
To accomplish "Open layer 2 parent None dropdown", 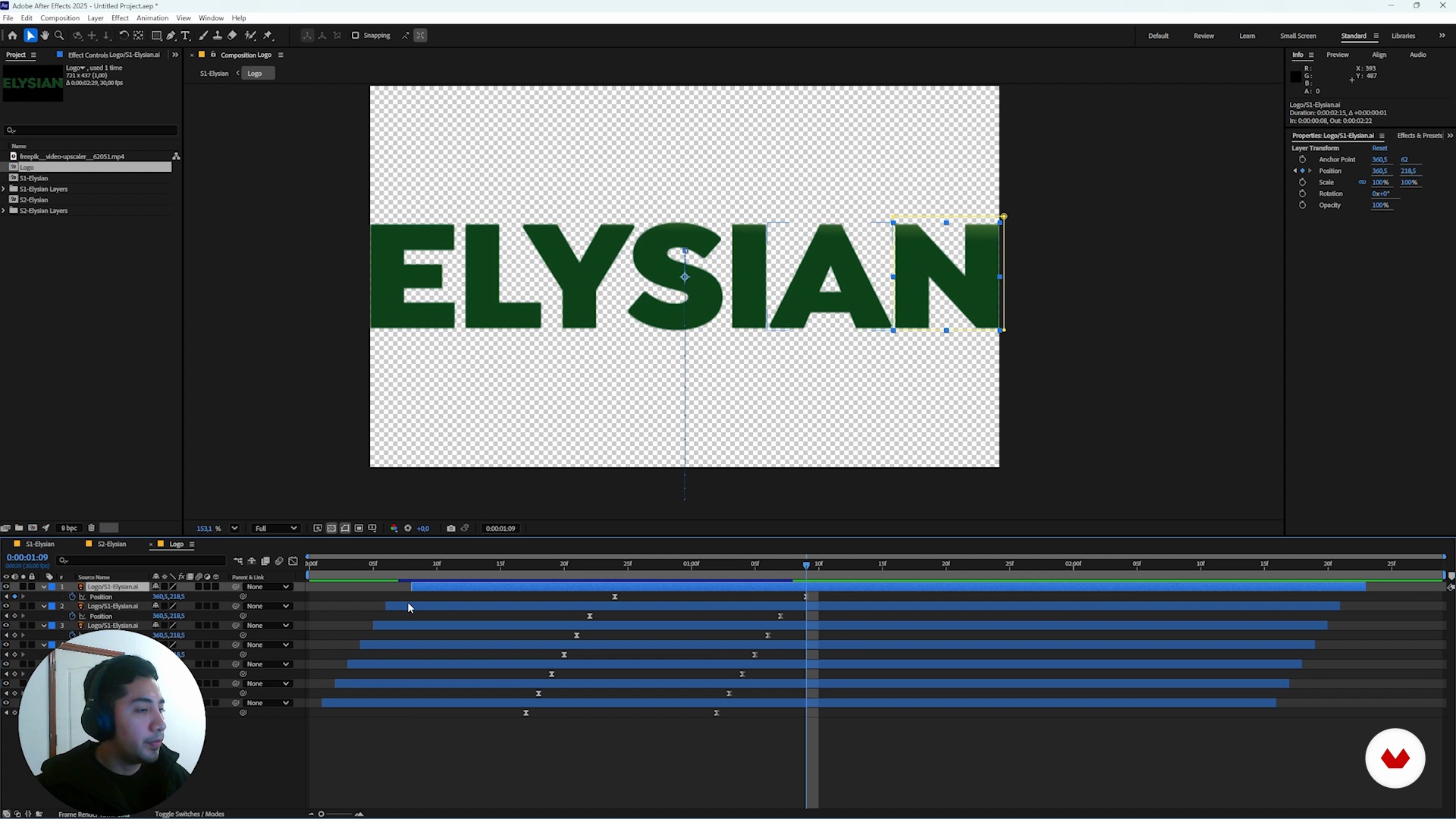I will click(x=268, y=607).
